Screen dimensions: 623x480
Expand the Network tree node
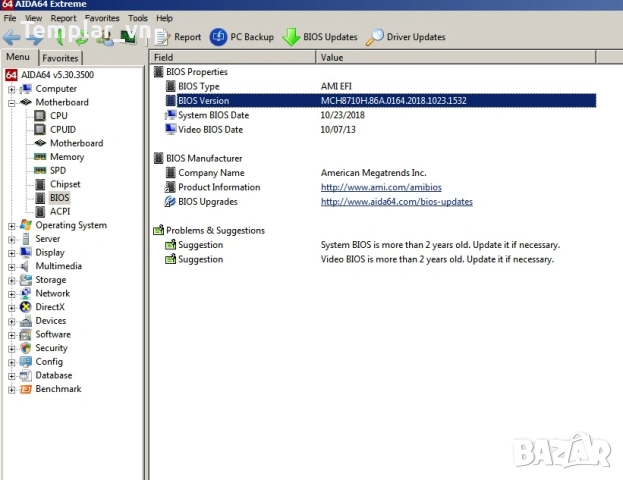(x=12, y=294)
